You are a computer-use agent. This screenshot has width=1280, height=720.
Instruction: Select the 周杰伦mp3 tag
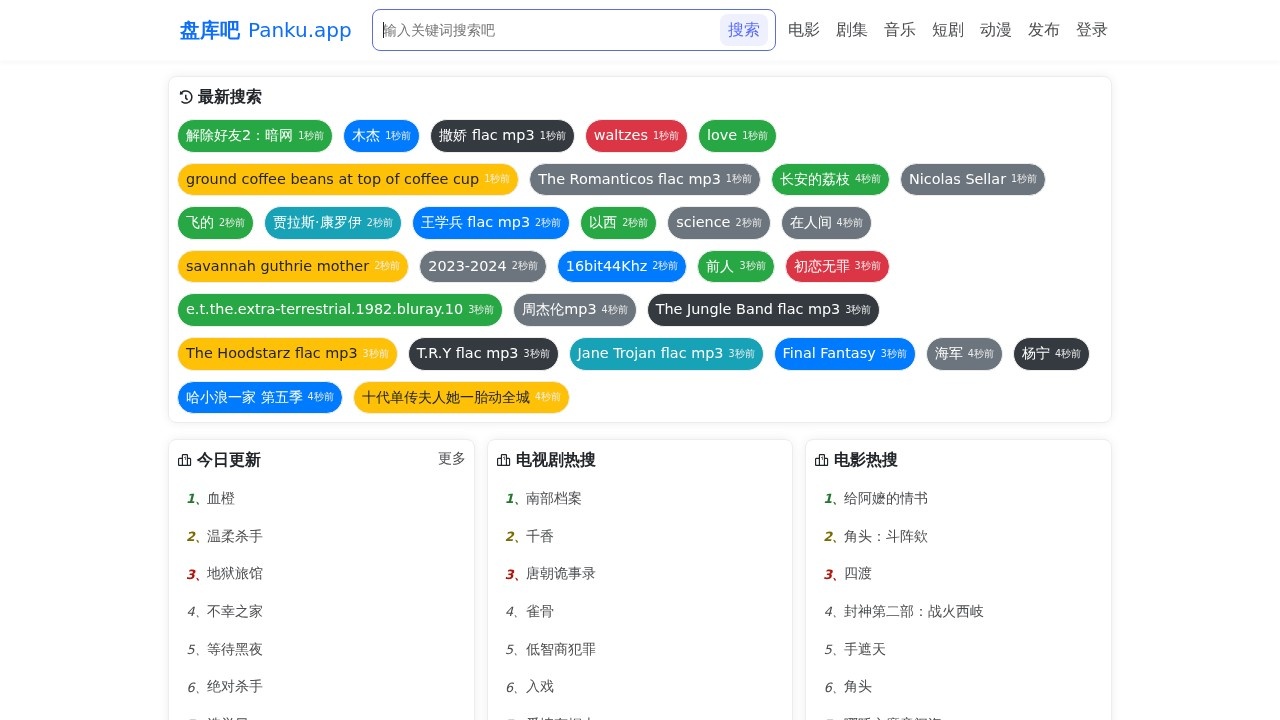tap(575, 310)
